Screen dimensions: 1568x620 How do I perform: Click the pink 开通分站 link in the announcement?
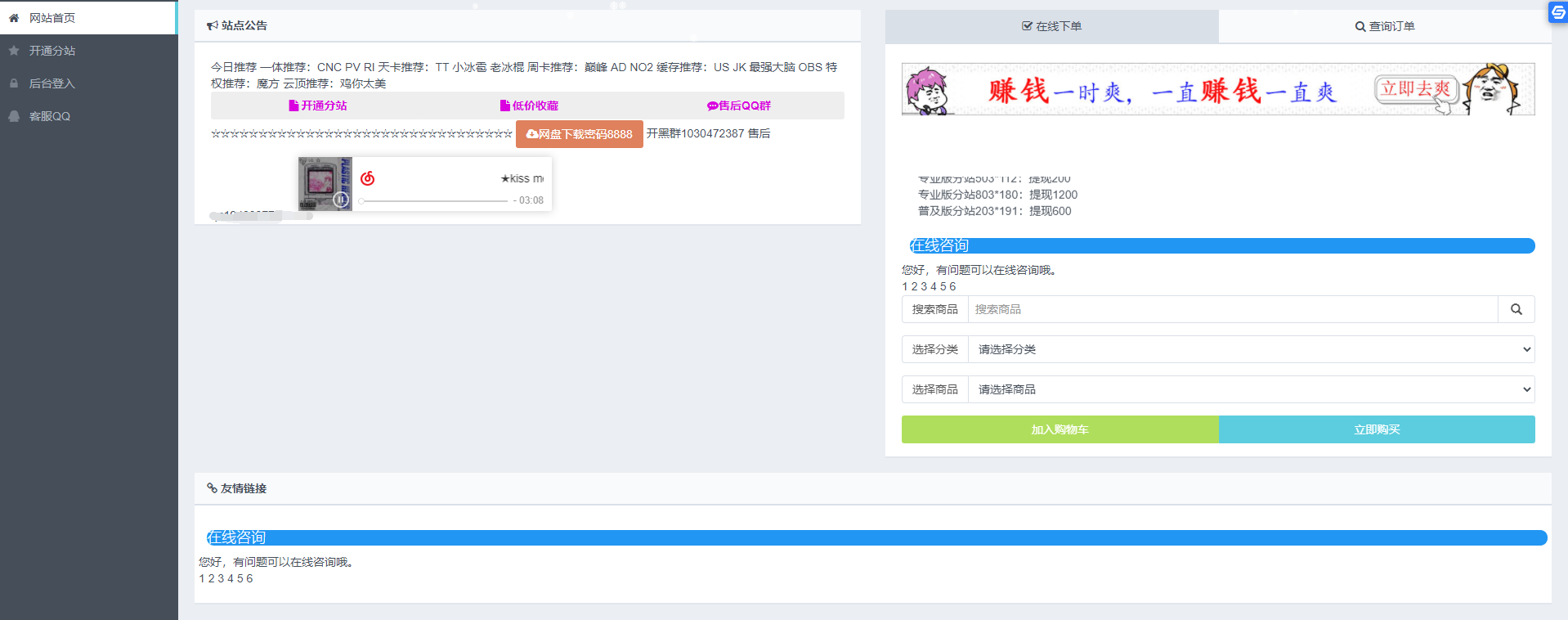click(318, 106)
